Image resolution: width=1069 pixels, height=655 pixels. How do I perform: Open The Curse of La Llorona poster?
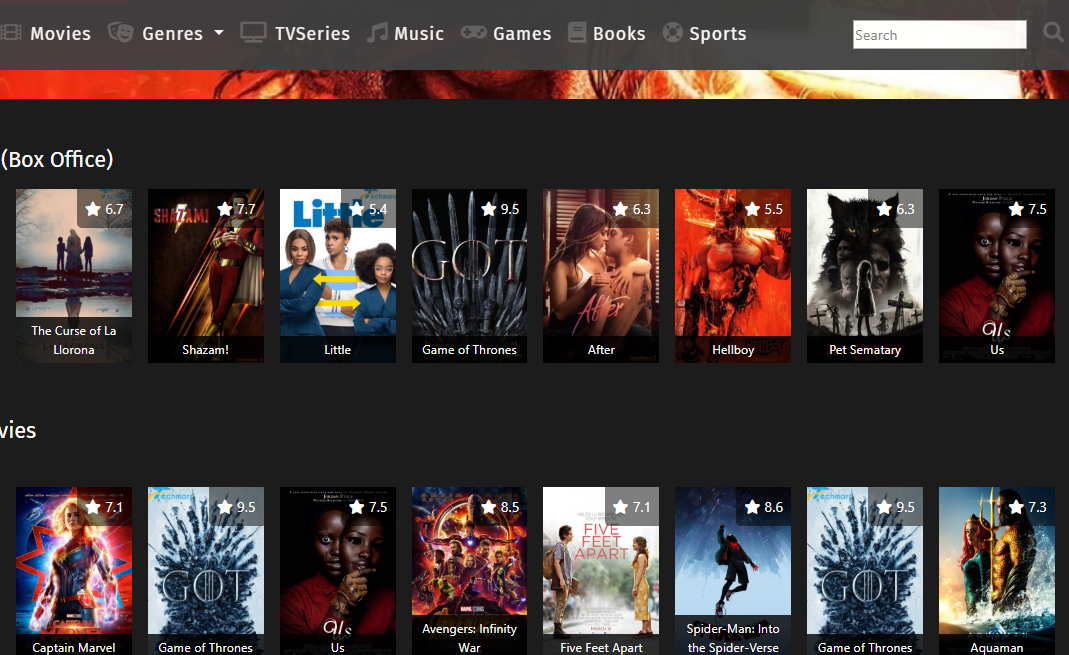[74, 275]
